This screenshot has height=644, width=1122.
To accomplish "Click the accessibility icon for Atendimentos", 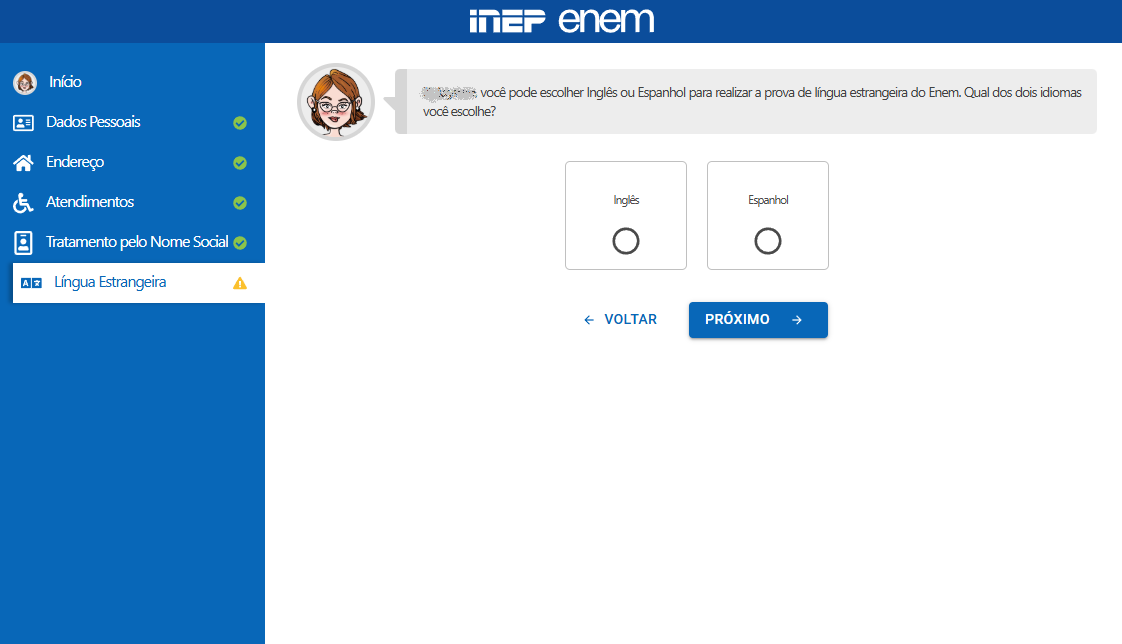I will (25, 202).
